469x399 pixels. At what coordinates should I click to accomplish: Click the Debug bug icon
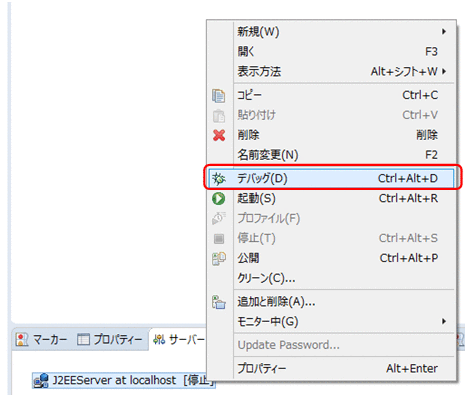(219, 179)
